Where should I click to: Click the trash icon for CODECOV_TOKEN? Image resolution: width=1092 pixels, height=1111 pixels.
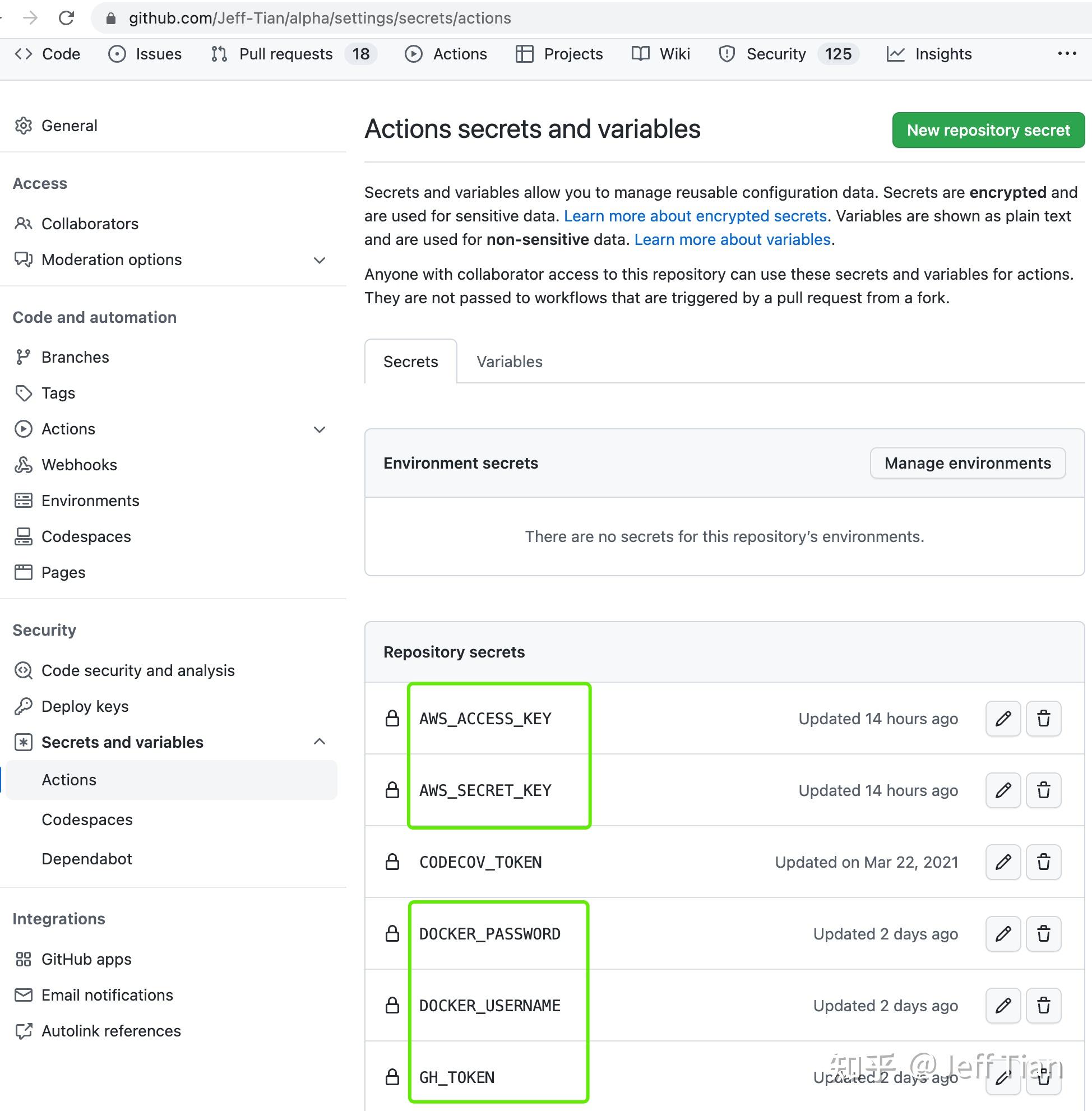(1043, 862)
